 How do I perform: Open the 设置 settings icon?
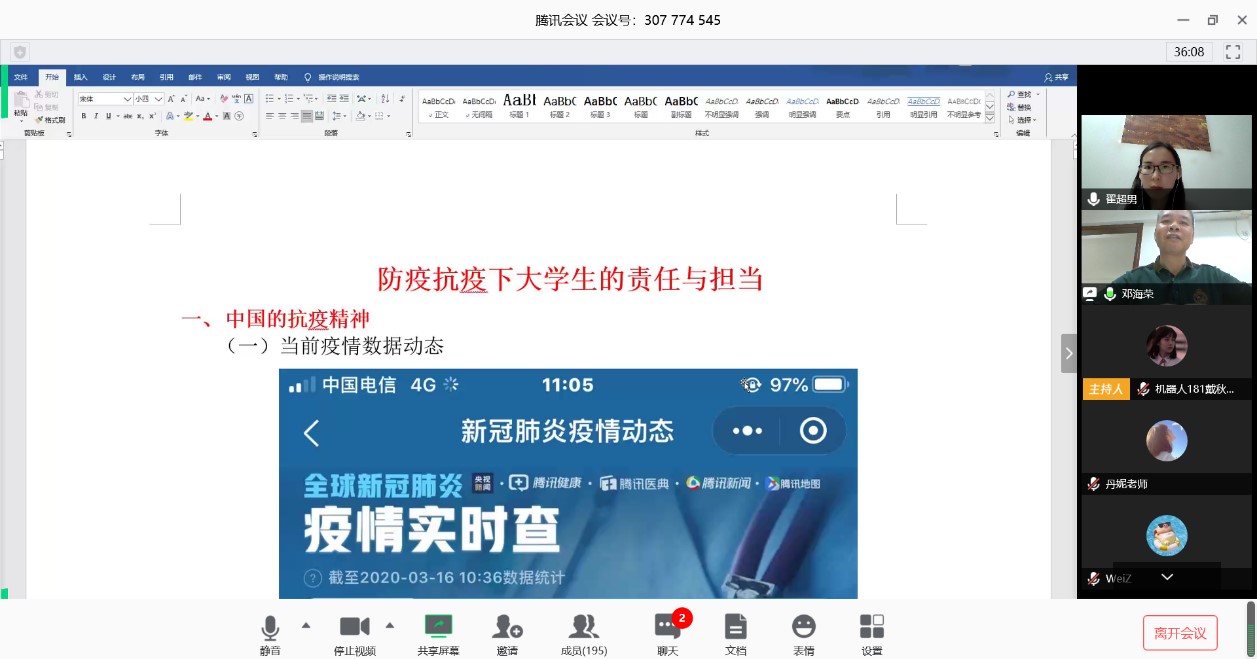872,633
